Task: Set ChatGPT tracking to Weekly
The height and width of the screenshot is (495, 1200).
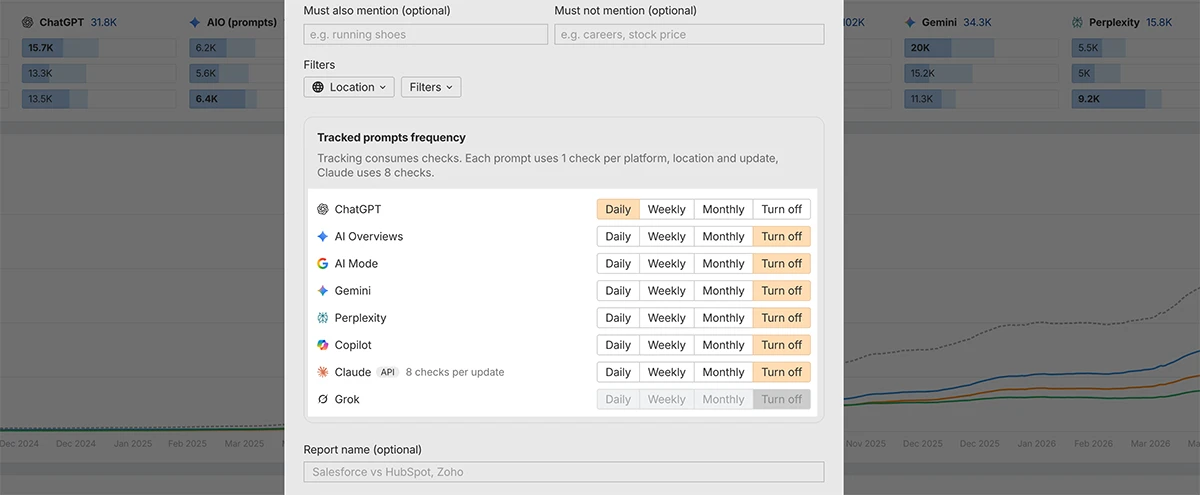Action: pyautogui.click(x=666, y=210)
